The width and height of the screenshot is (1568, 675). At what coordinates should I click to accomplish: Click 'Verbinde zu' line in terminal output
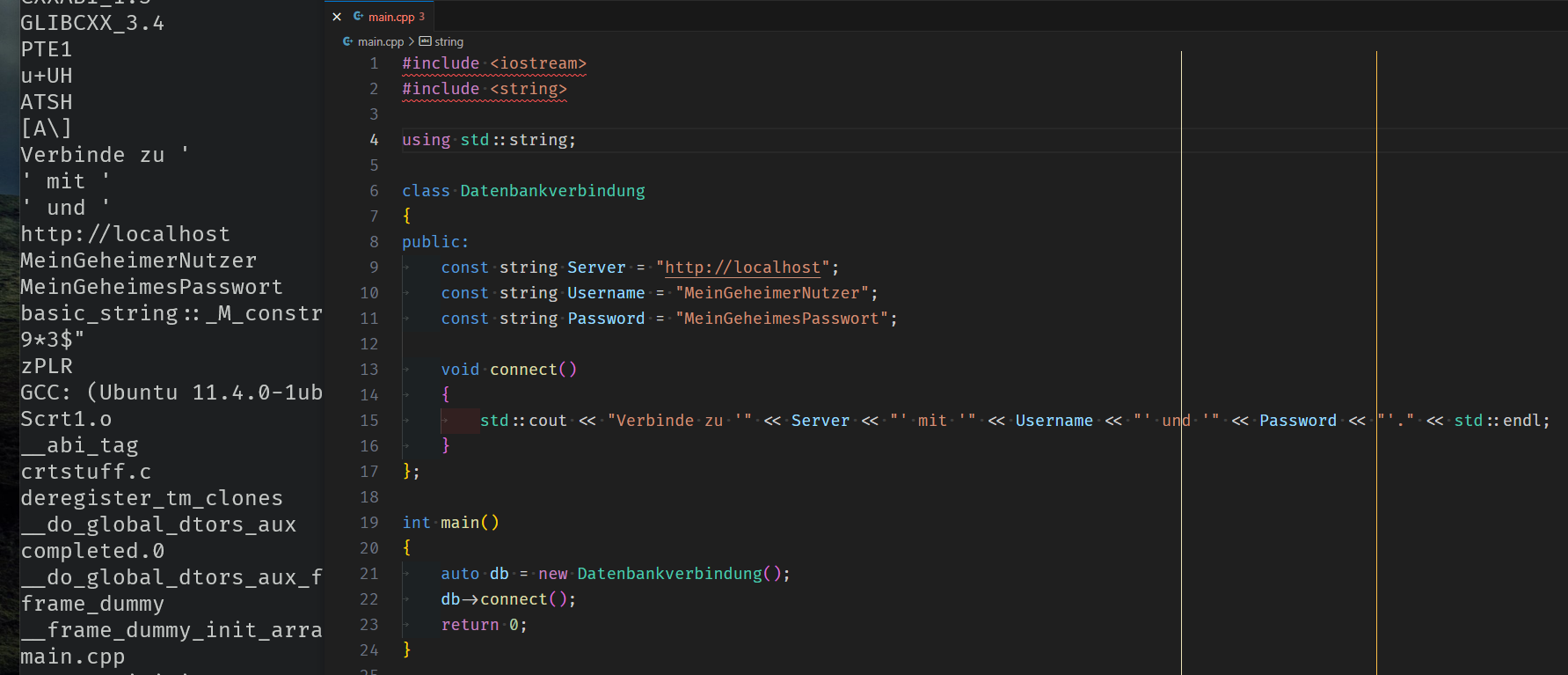click(x=105, y=155)
